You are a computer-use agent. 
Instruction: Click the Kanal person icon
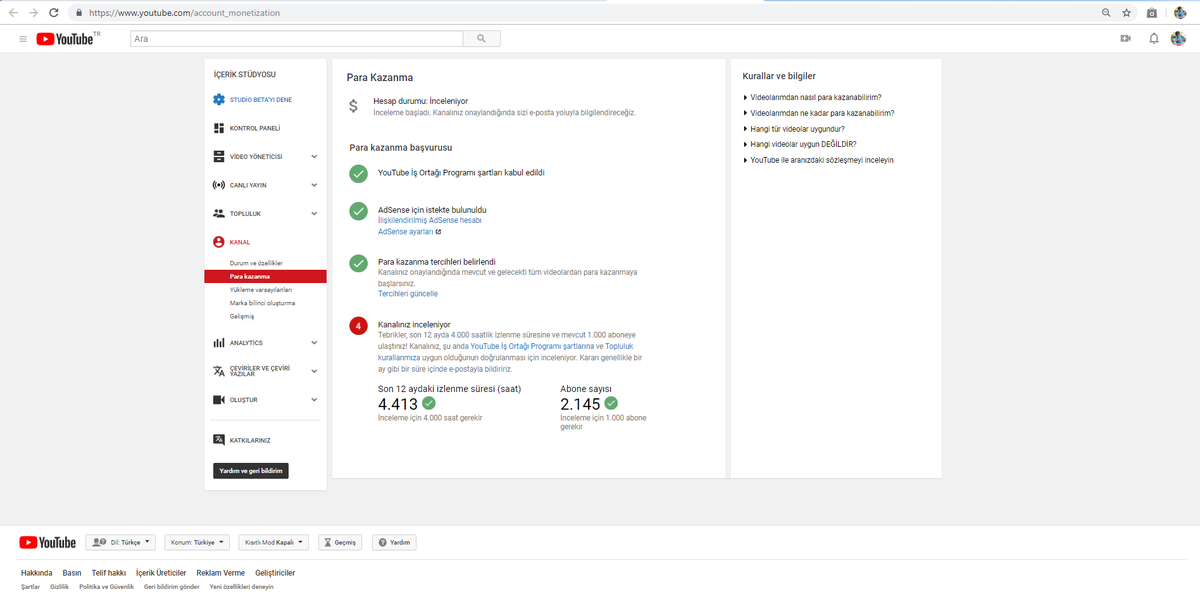pos(219,242)
